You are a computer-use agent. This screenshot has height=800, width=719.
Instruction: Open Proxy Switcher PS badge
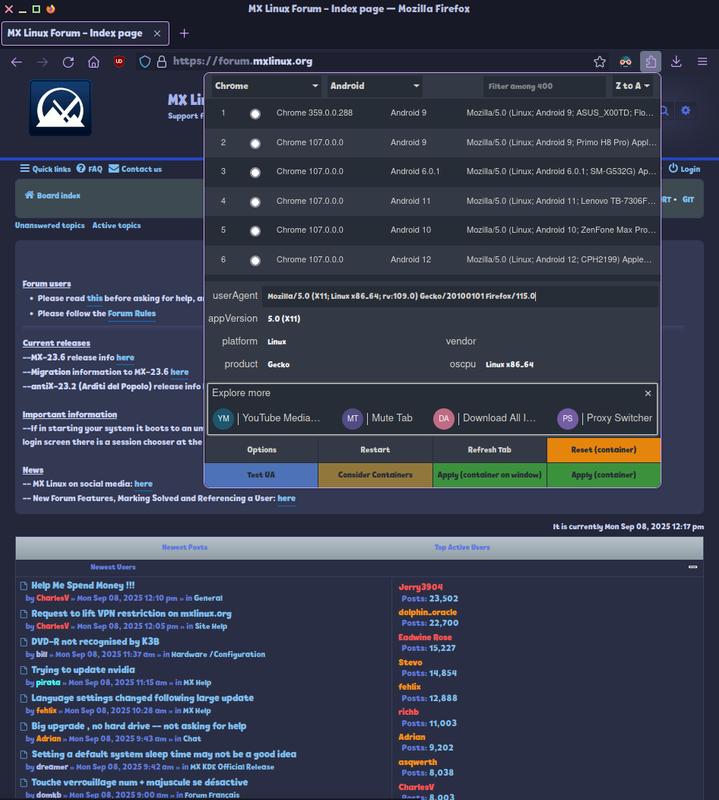point(567,418)
